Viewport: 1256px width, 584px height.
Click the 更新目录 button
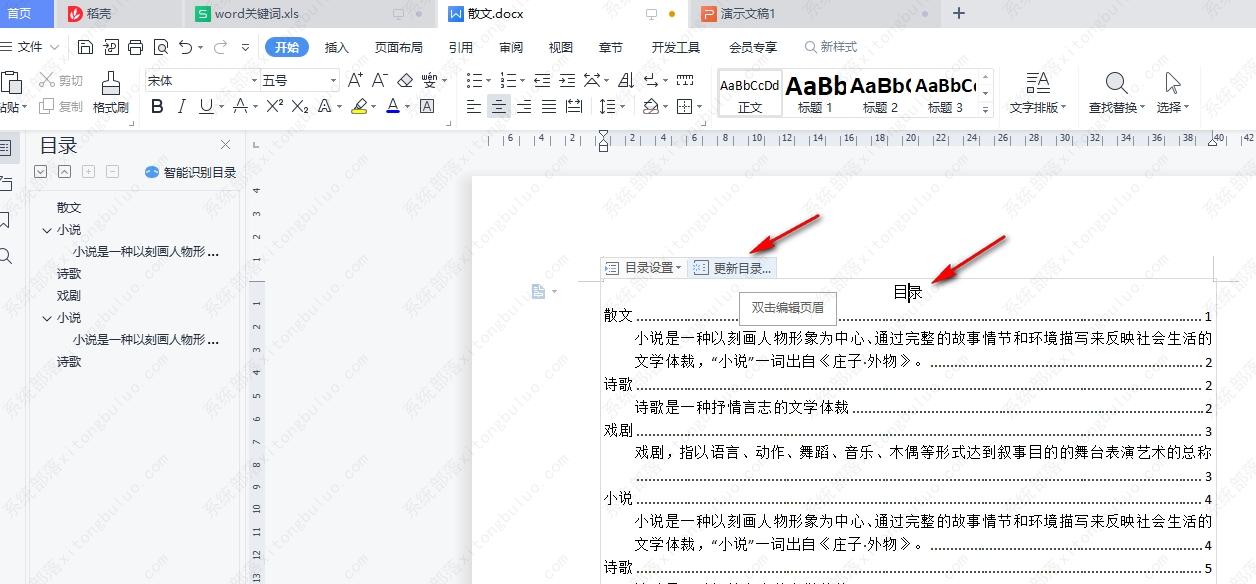click(x=735, y=267)
